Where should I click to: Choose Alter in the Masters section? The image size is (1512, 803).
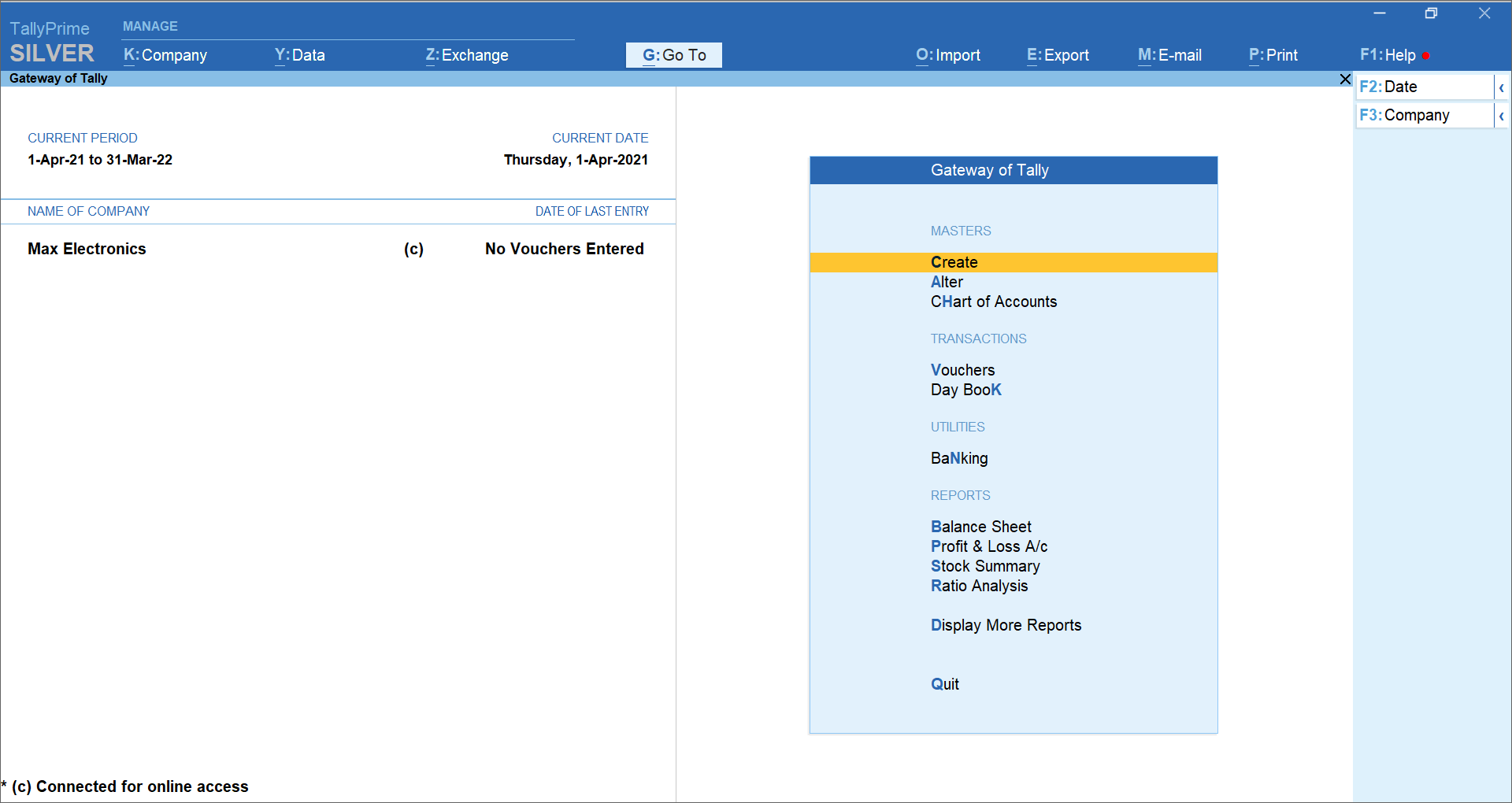(x=947, y=282)
